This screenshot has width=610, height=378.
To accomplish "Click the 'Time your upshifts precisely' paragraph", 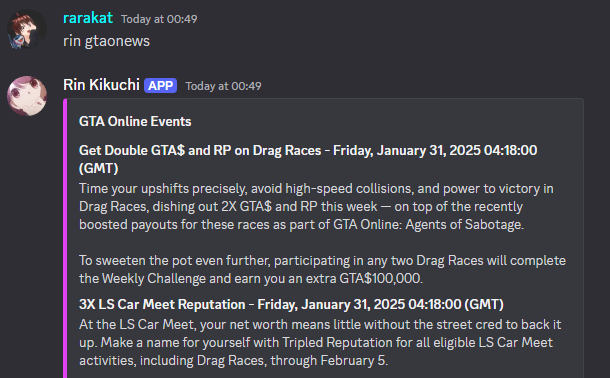I will click(x=316, y=206).
